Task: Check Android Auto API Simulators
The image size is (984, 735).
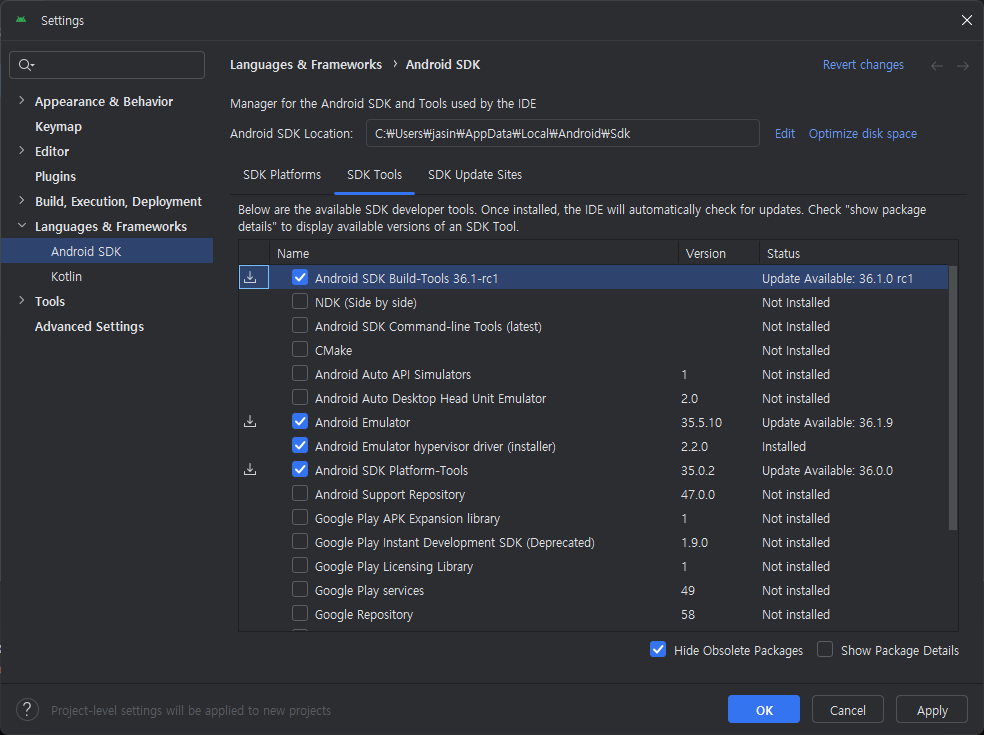Action: (x=300, y=373)
